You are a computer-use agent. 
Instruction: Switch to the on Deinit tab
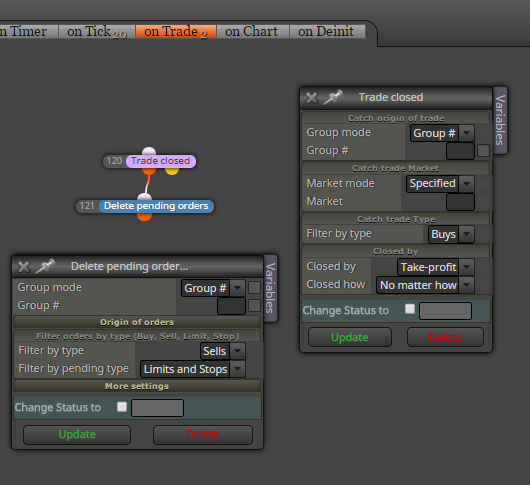[x=327, y=32]
